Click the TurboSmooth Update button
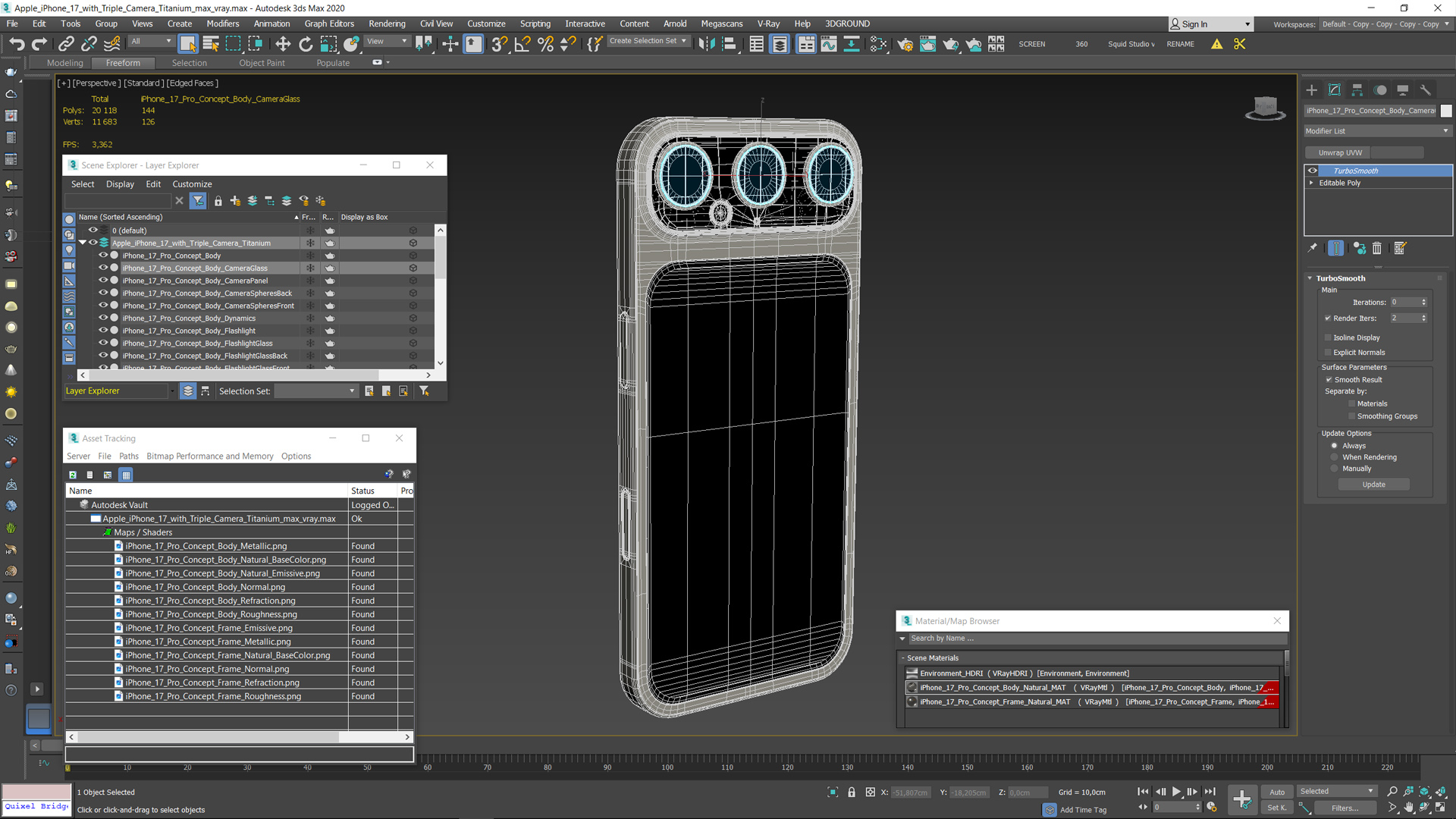This screenshot has width=1456, height=819. tap(1373, 485)
